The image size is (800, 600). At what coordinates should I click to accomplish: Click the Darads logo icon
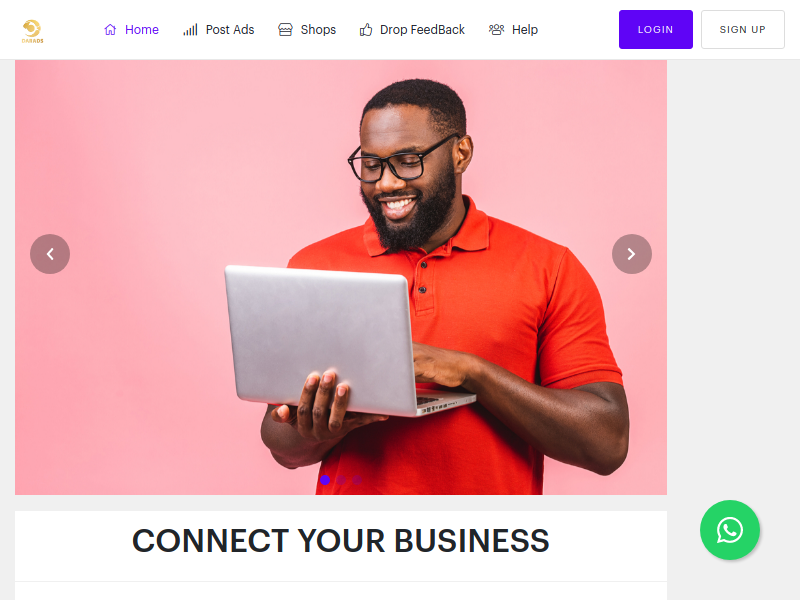(32, 31)
